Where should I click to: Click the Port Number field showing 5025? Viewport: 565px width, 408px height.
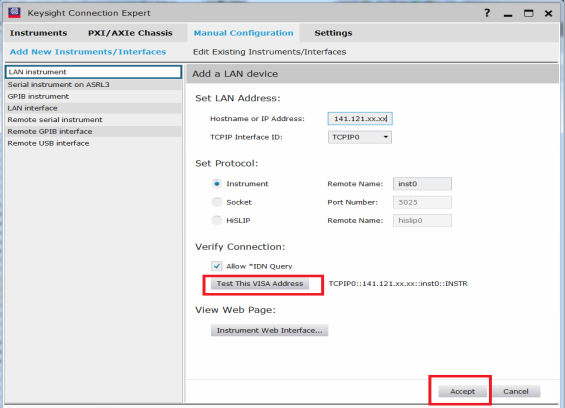(x=422, y=202)
